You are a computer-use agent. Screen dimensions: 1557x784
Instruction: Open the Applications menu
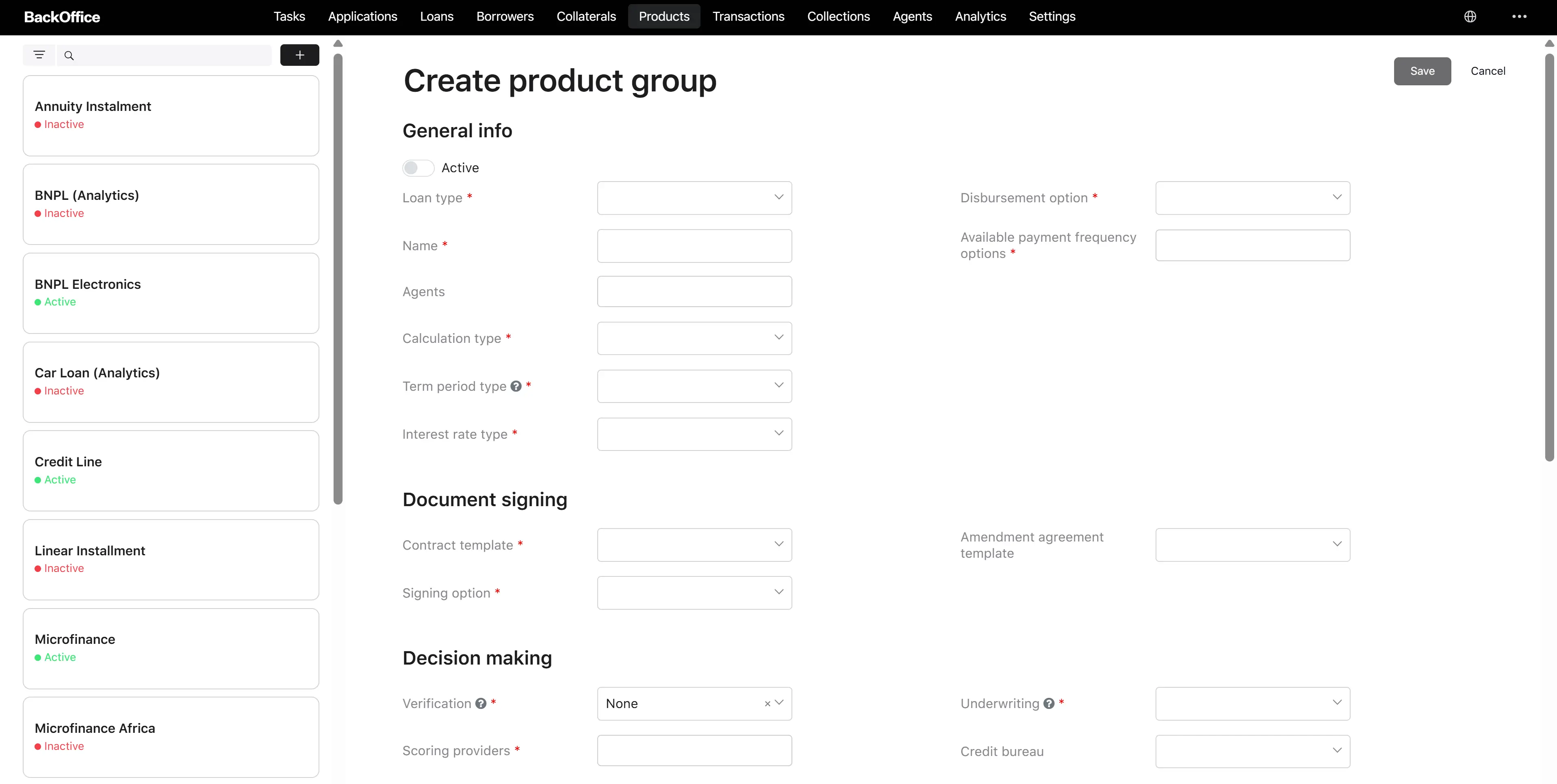tap(363, 16)
